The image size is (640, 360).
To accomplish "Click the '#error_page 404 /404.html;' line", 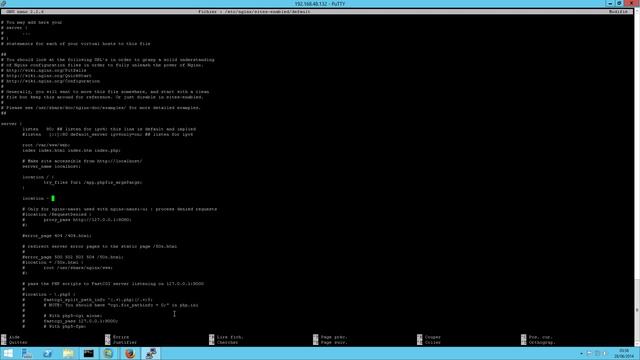I will point(57,236).
